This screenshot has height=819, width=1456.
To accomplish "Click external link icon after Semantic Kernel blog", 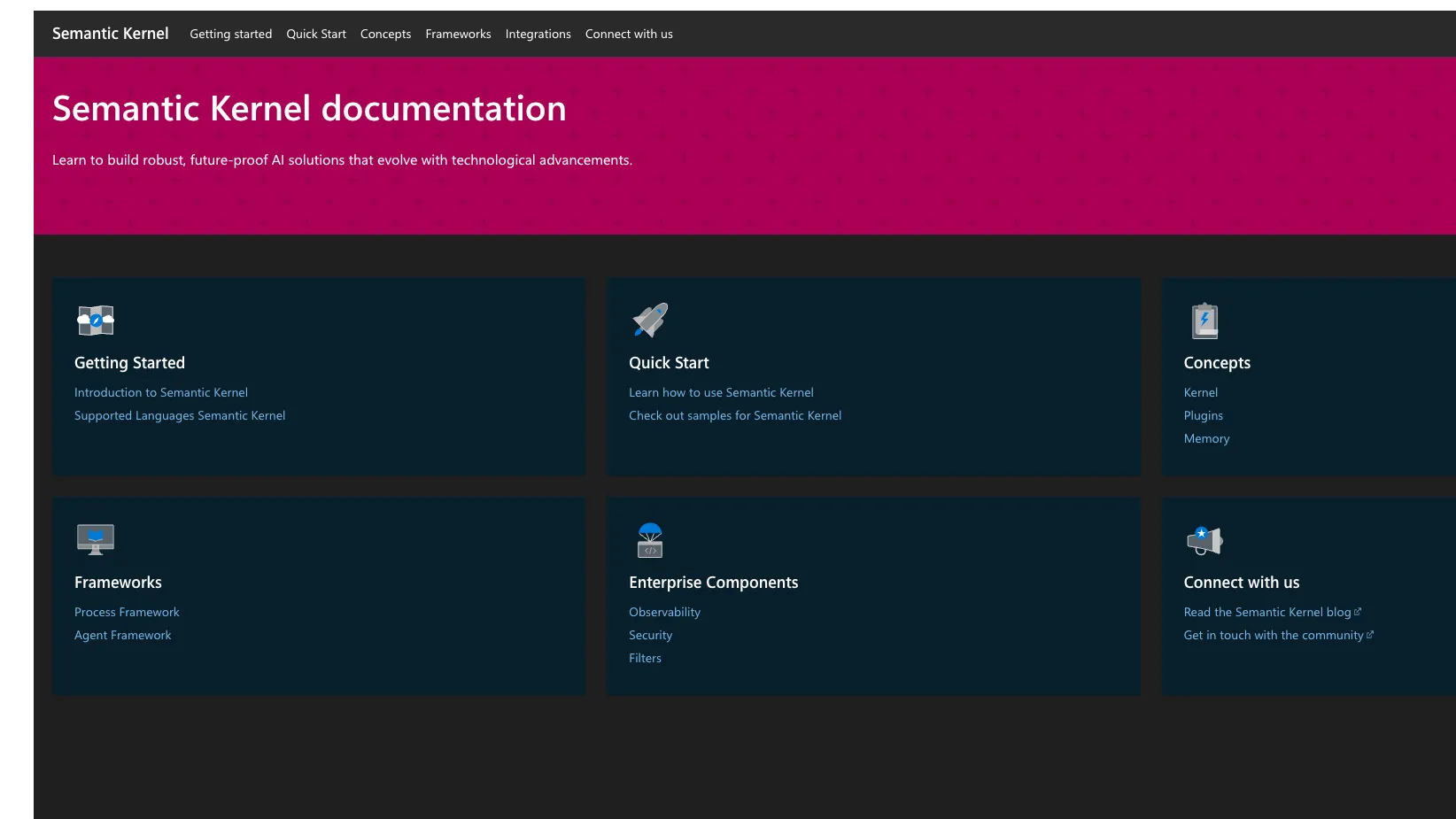I will point(1358,612).
